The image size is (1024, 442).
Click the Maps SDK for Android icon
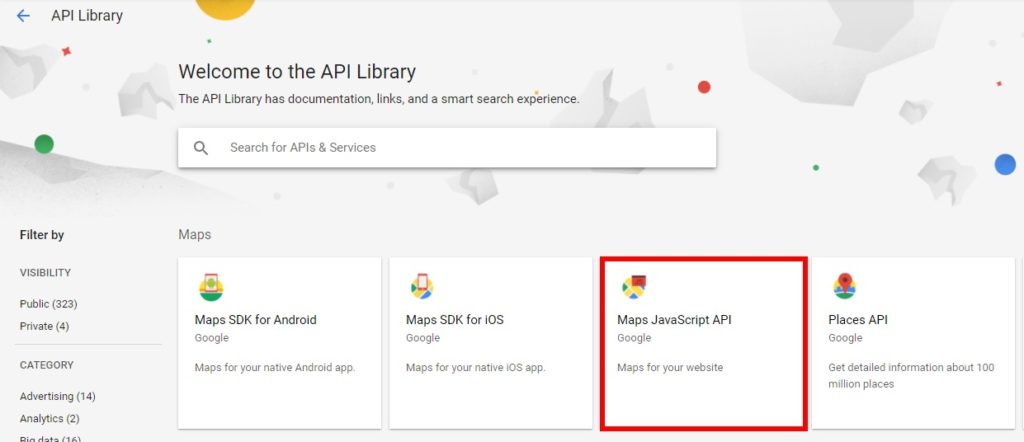[x=211, y=286]
